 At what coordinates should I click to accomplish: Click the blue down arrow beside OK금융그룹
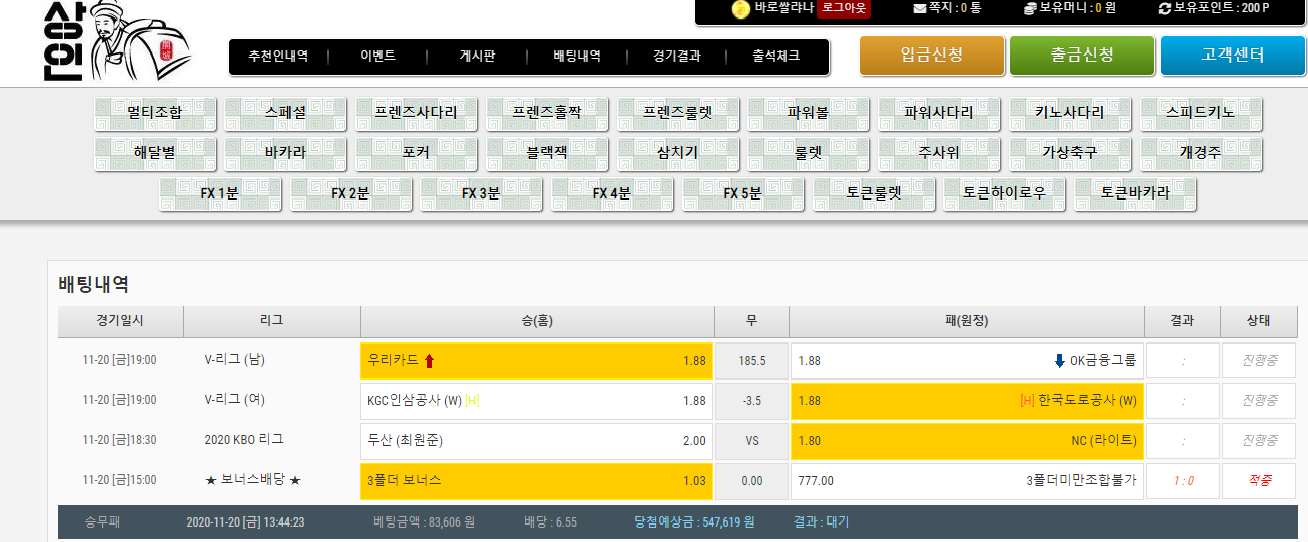(x=1059, y=361)
